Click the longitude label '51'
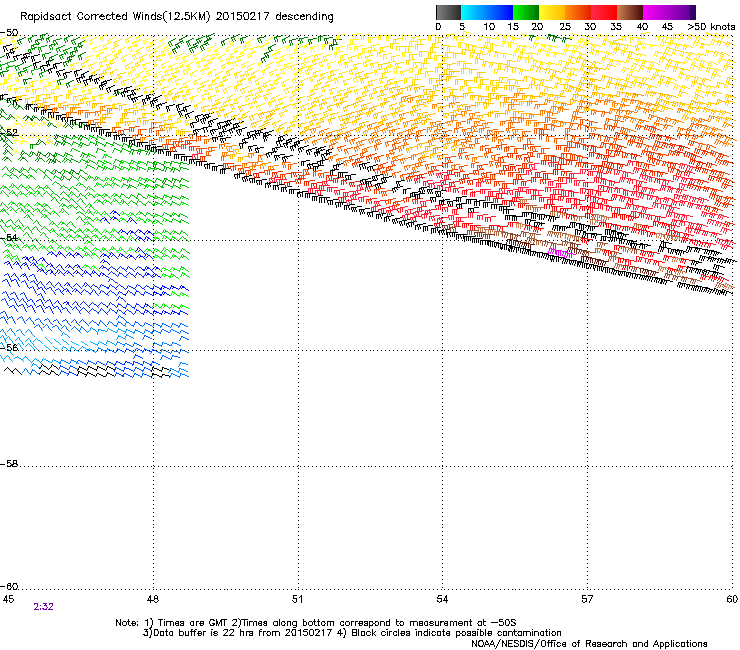This screenshot has height=650, width=740. click(x=297, y=599)
